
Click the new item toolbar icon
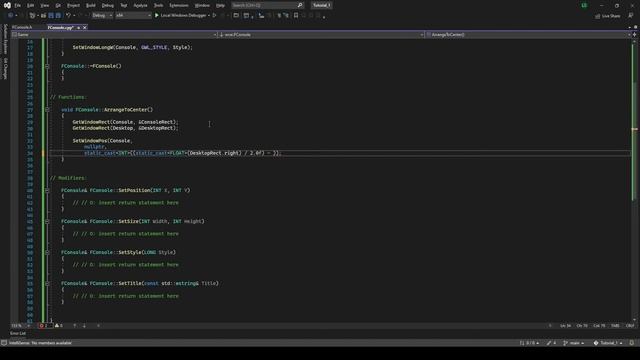(32, 16)
